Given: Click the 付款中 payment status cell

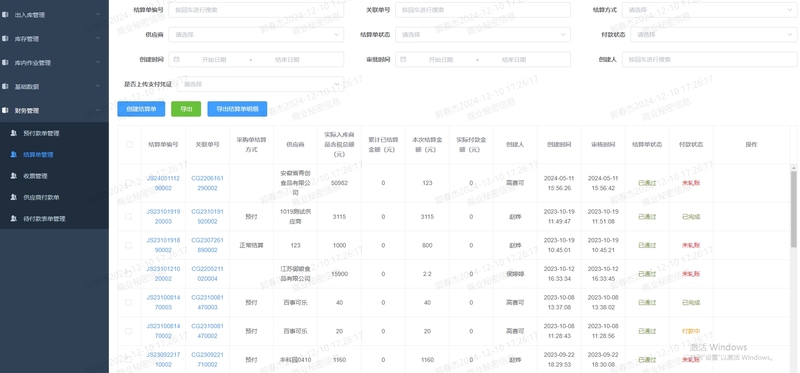Looking at the screenshot, I should [691, 331].
